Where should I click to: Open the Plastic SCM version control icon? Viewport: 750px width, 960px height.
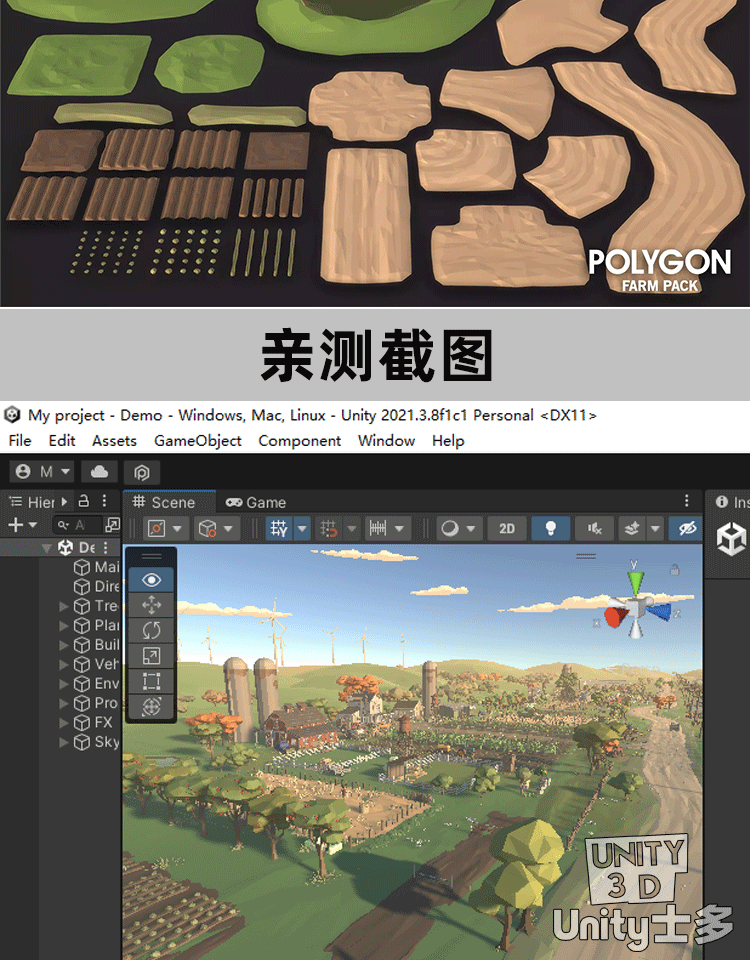[141, 472]
